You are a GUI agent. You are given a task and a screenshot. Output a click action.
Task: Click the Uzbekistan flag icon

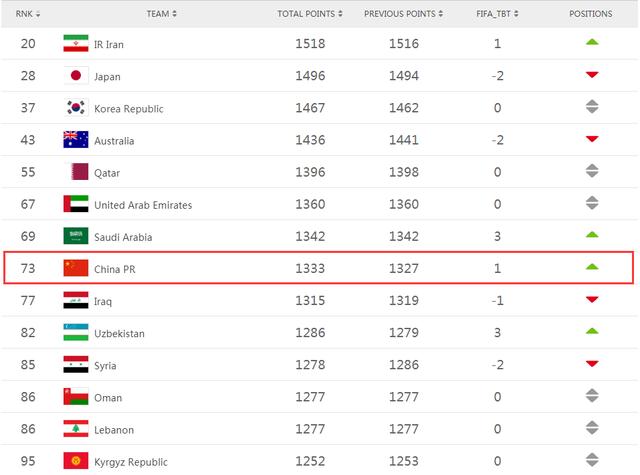[x=75, y=333]
